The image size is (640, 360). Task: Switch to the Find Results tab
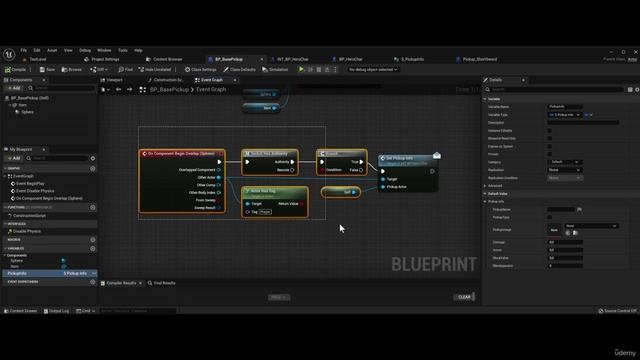162,283
